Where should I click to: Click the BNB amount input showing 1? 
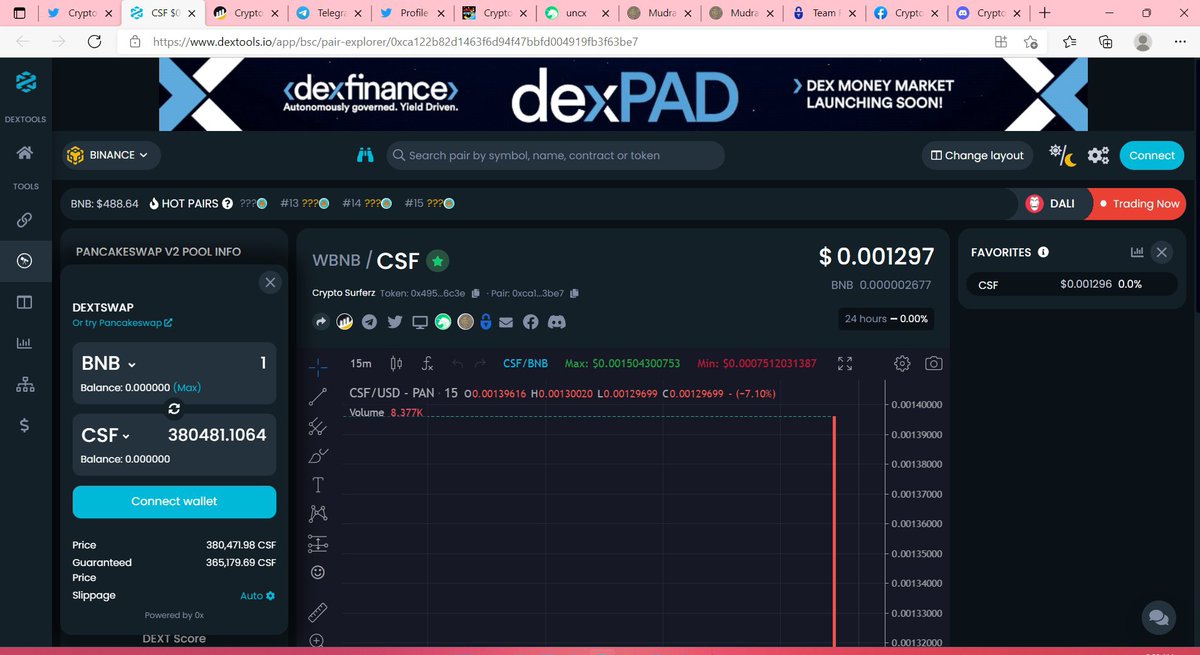(263, 363)
